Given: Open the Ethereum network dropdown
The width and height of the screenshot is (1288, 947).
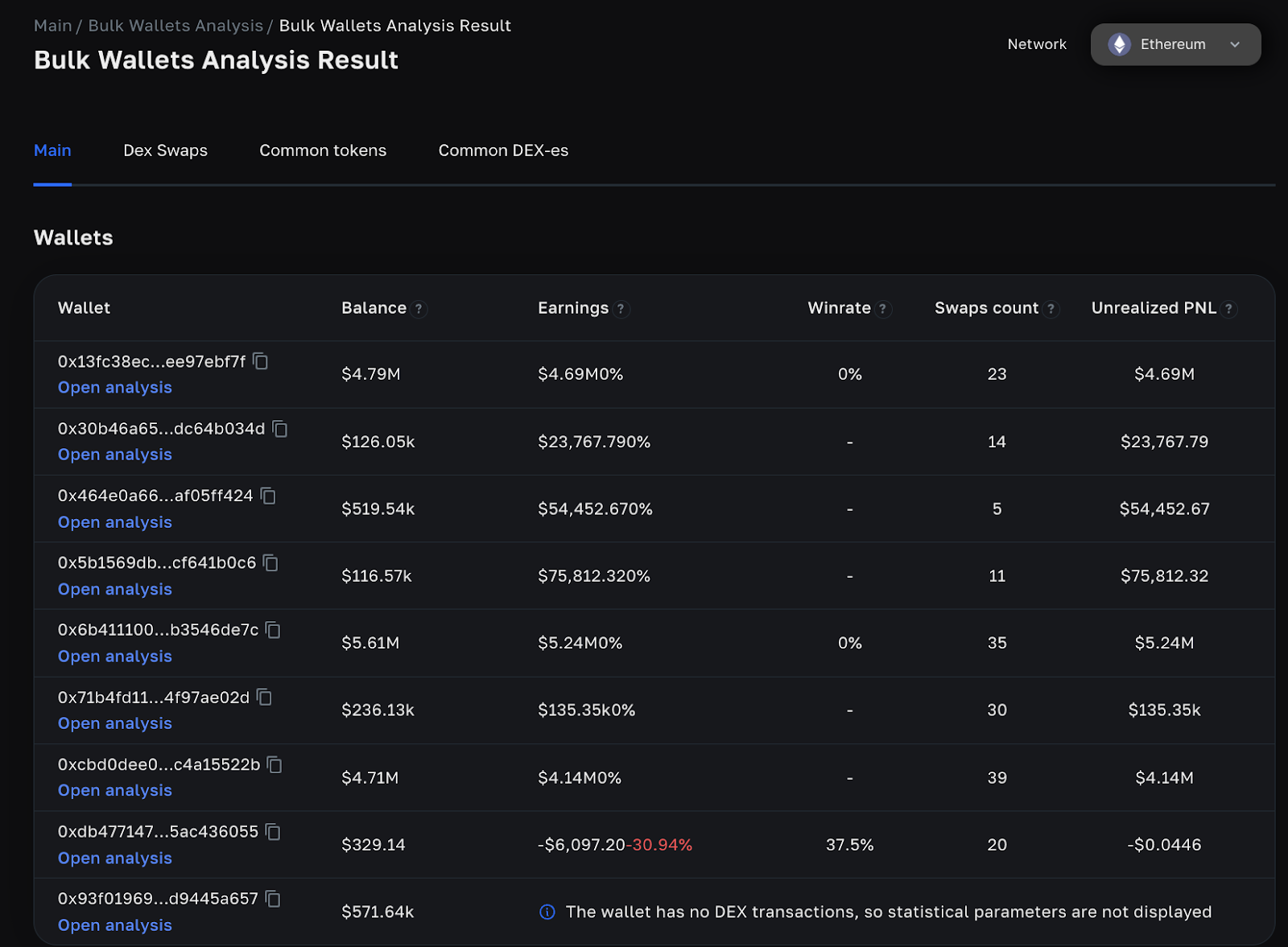Looking at the screenshot, I should coord(1174,44).
